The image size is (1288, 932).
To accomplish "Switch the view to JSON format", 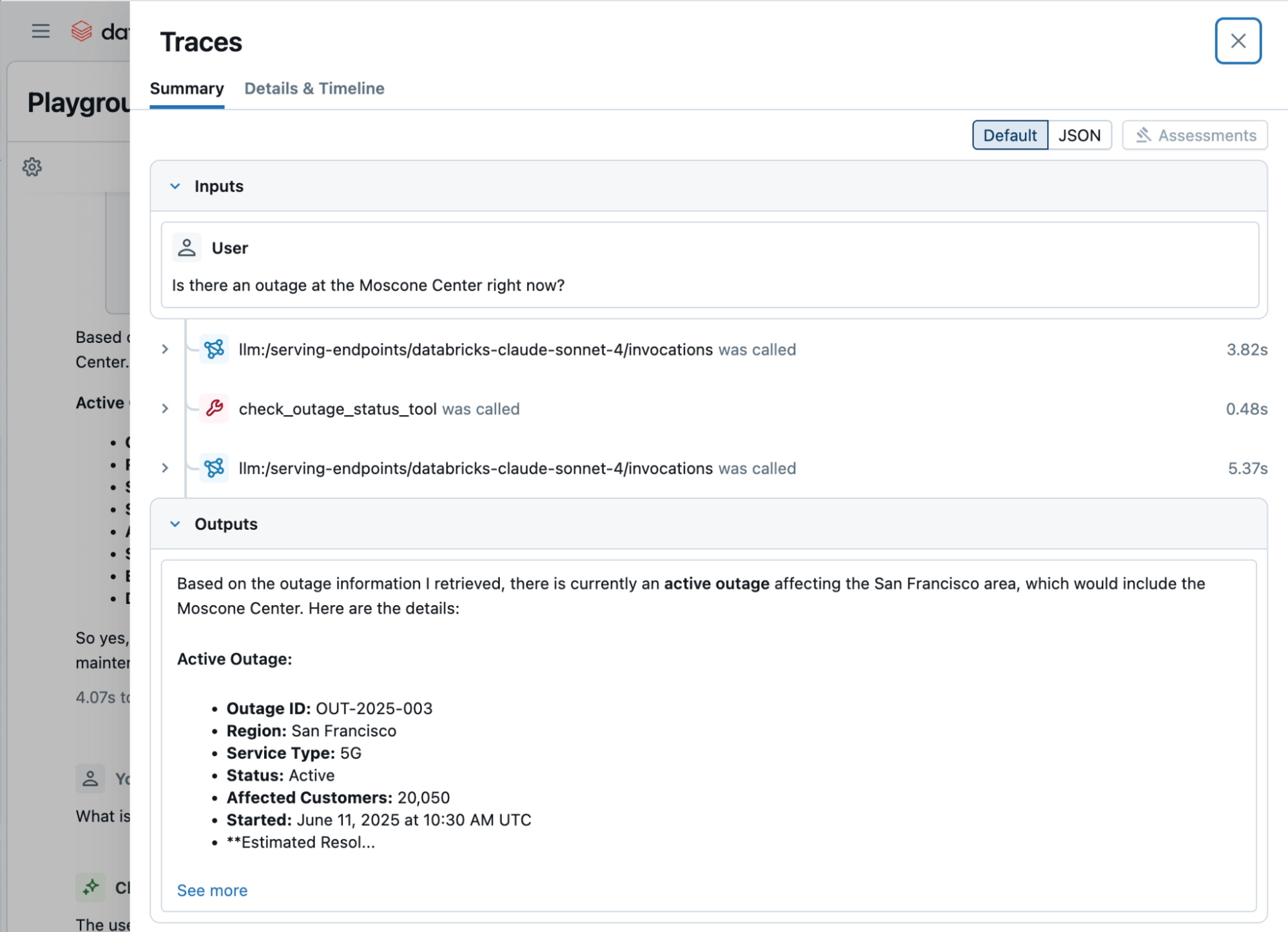I will point(1079,135).
